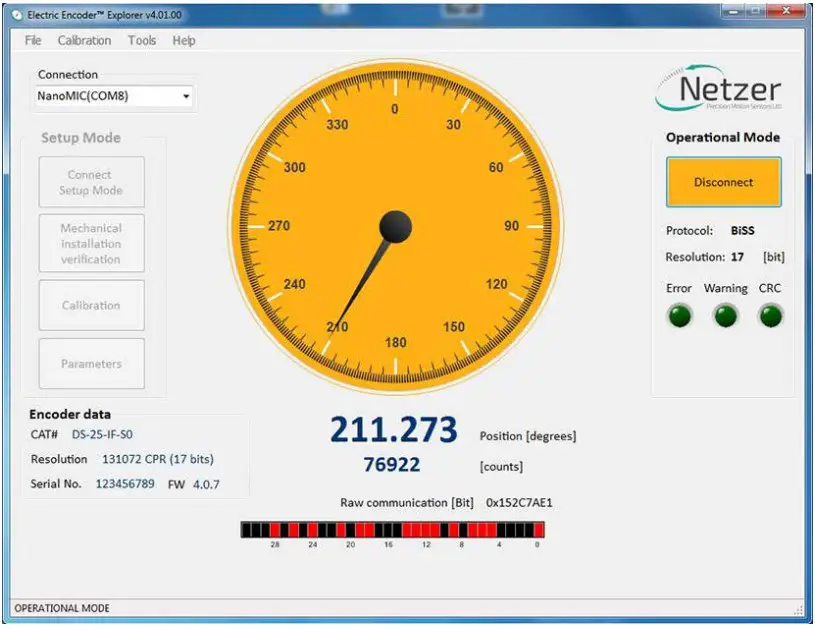This screenshot has width=815, height=632.
Task: Click the Calibration button in Setup Mode
Action: point(91,305)
